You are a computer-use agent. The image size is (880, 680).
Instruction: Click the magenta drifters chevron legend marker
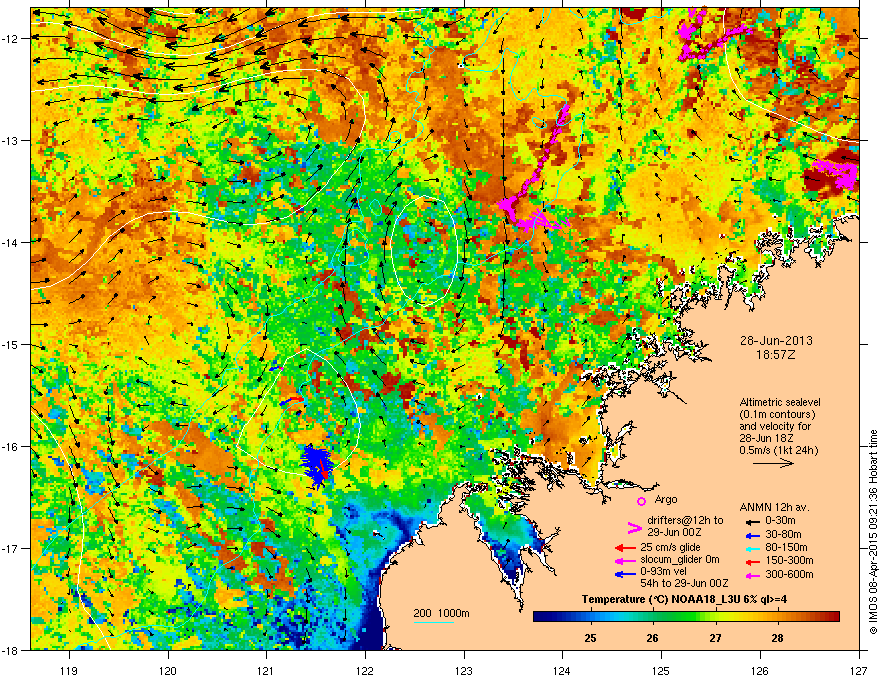click(634, 527)
